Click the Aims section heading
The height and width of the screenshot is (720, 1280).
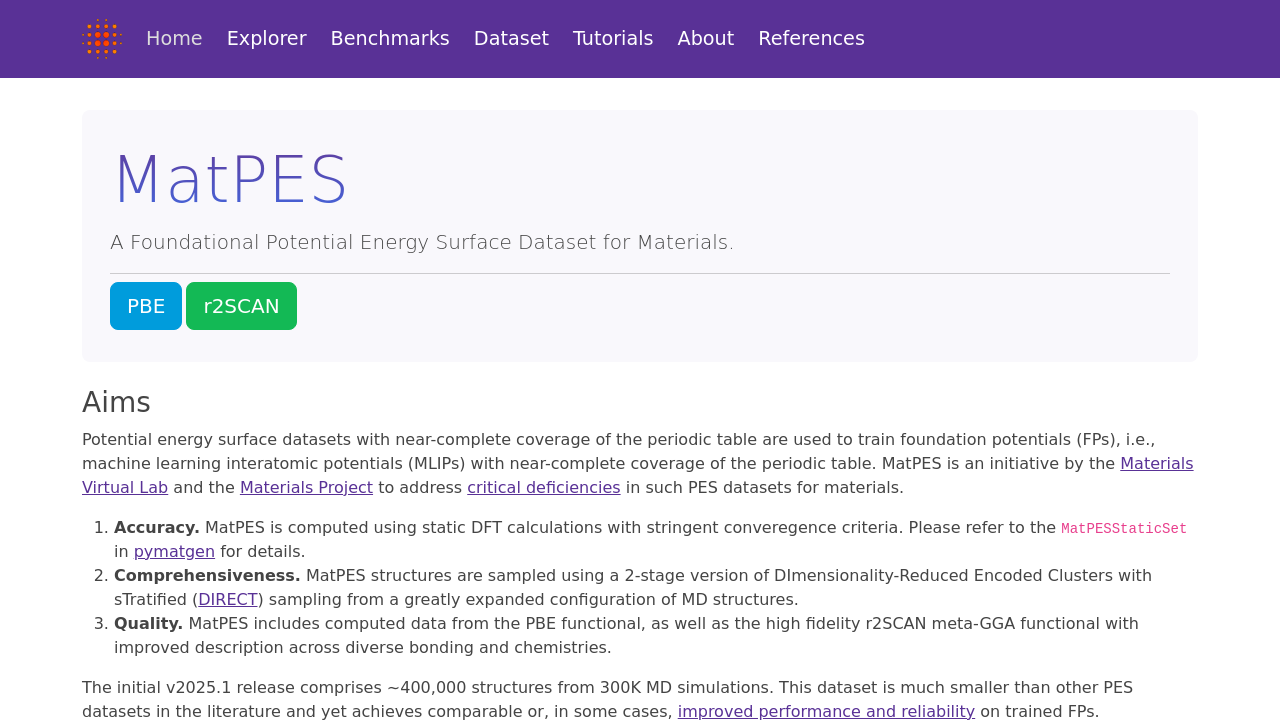coord(116,402)
